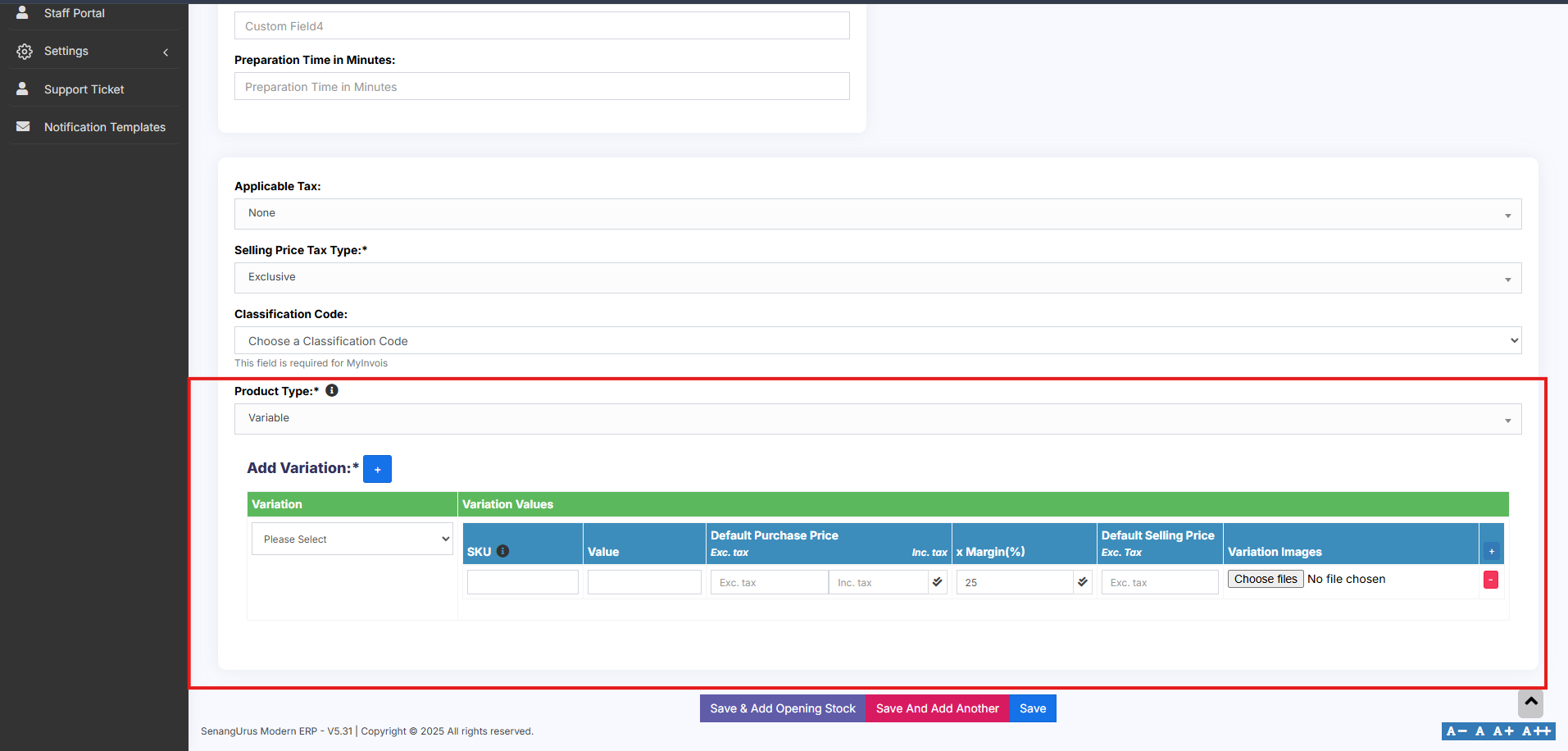Click the Save And Add Another button
Viewport: 1568px width, 751px height.
point(937,708)
